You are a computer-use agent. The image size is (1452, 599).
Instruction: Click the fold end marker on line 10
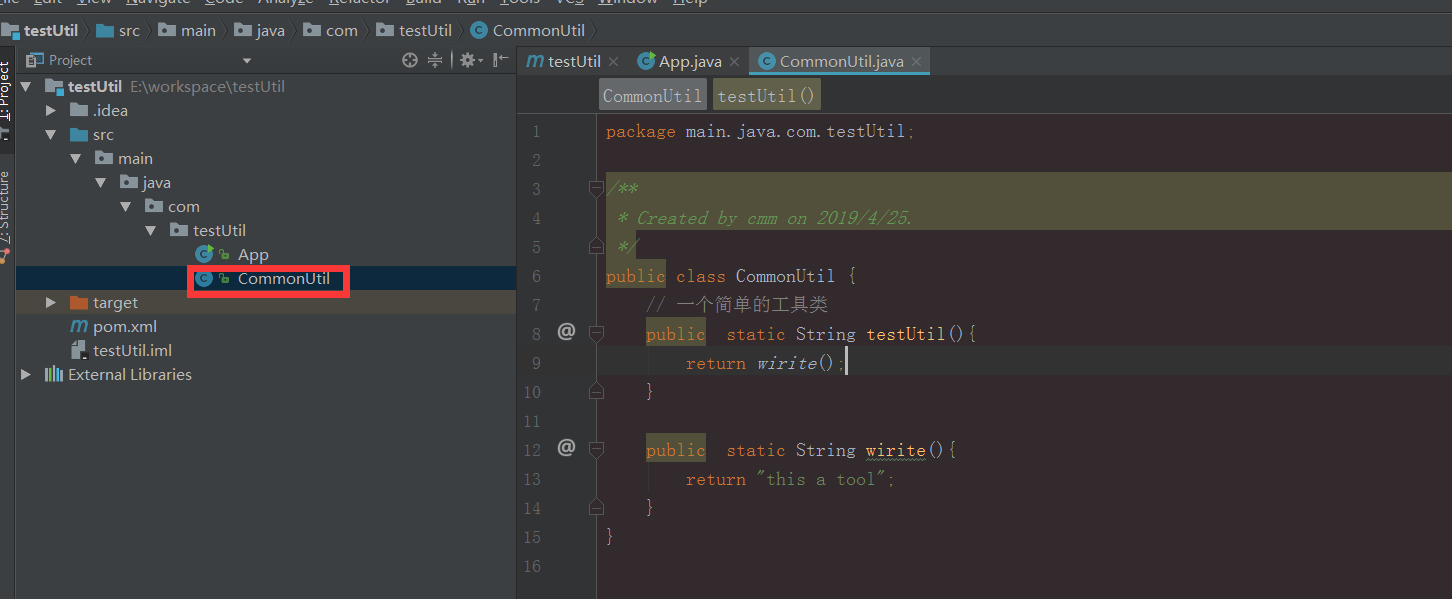pos(596,392)
